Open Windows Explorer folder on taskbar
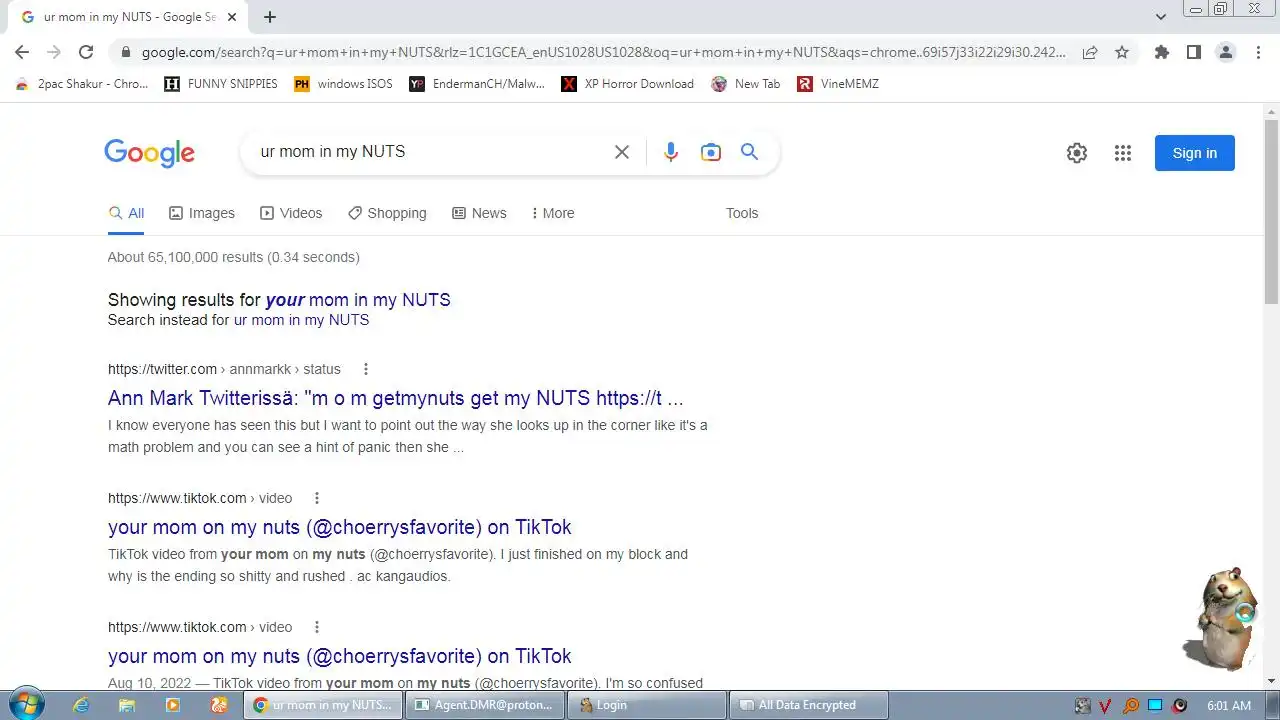Image resolution: width=1280 pixels, height=720 pixels. (x=127, y=705)
